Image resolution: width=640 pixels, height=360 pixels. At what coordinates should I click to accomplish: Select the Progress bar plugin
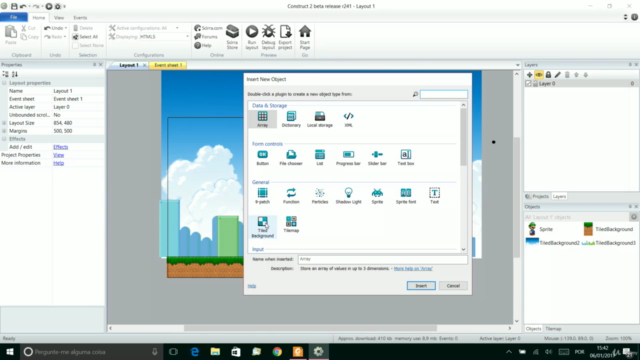[348, 157]
